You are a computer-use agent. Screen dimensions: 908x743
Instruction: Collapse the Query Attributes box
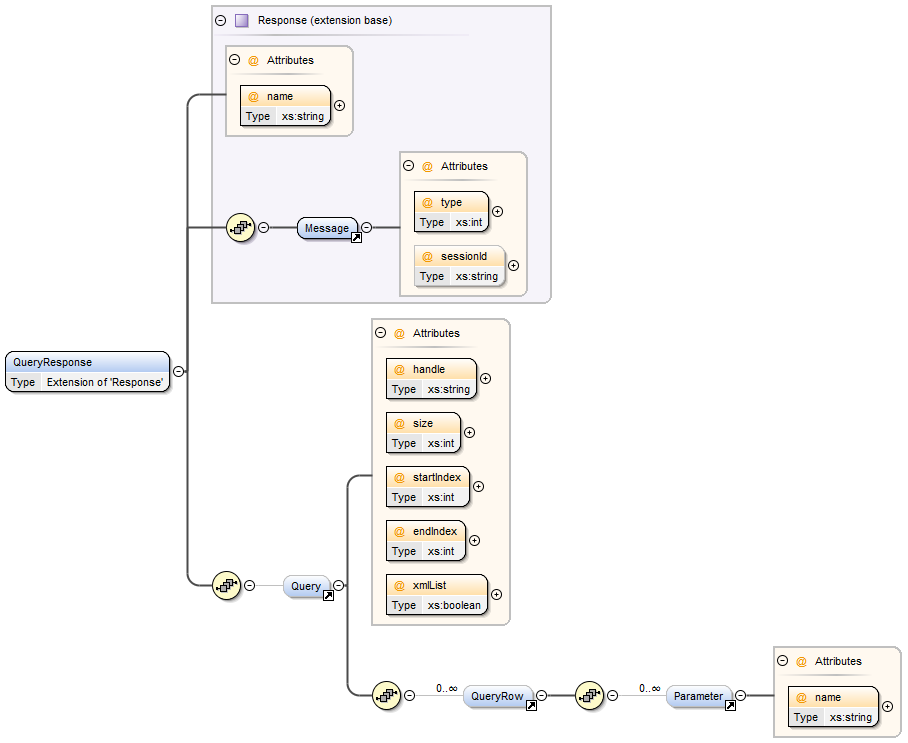[x=380, y=333]
